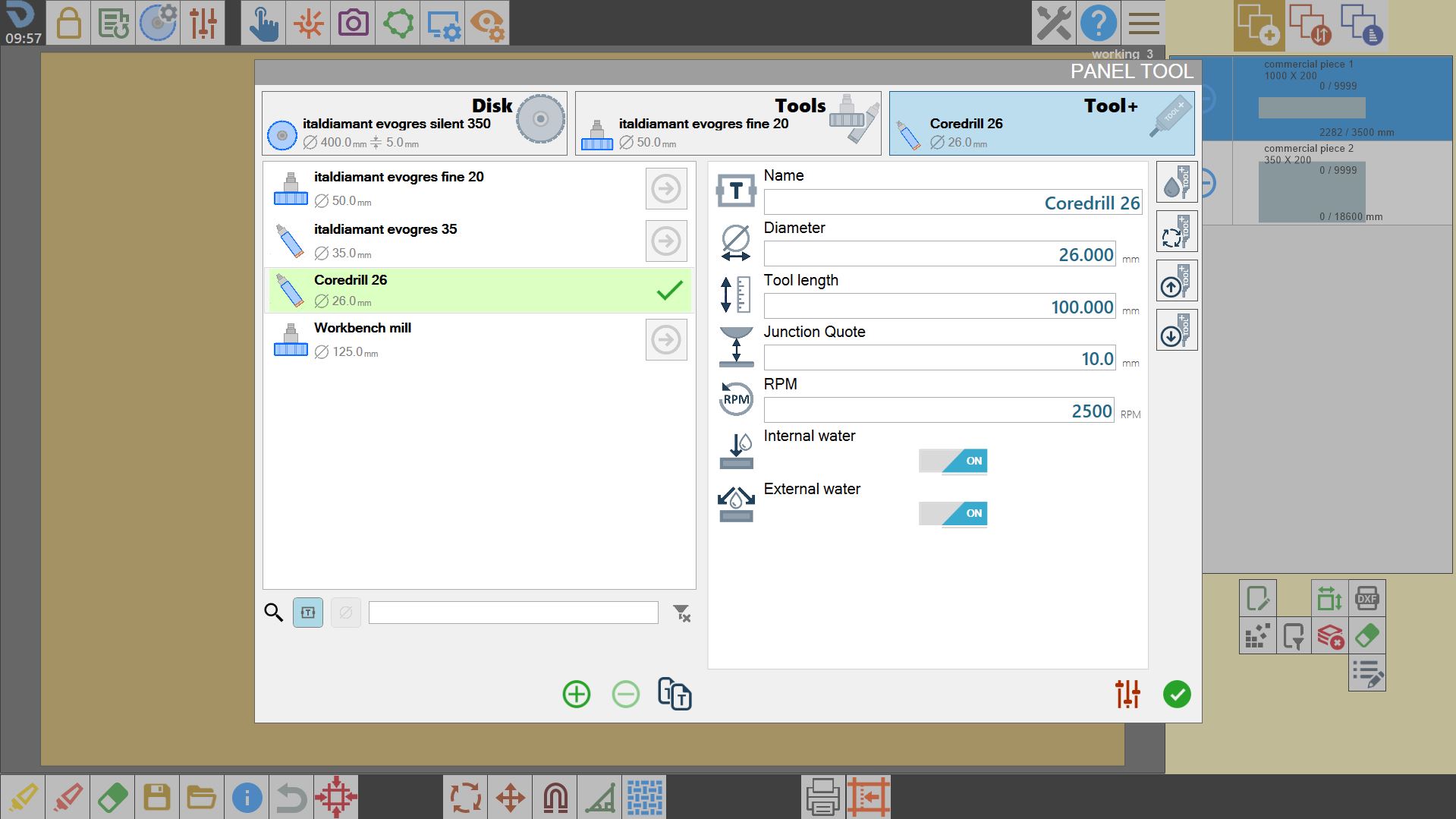Select the Tool+ tab

pos(1042,124)
